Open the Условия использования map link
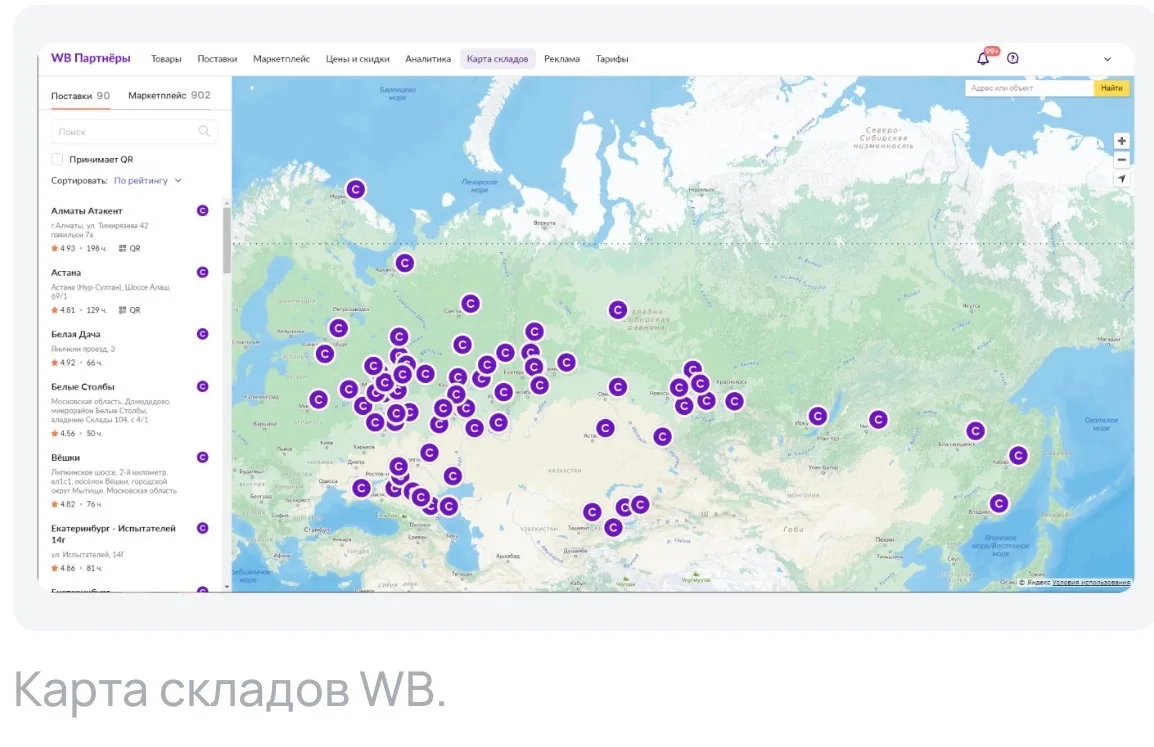 tap(1091, 582)
